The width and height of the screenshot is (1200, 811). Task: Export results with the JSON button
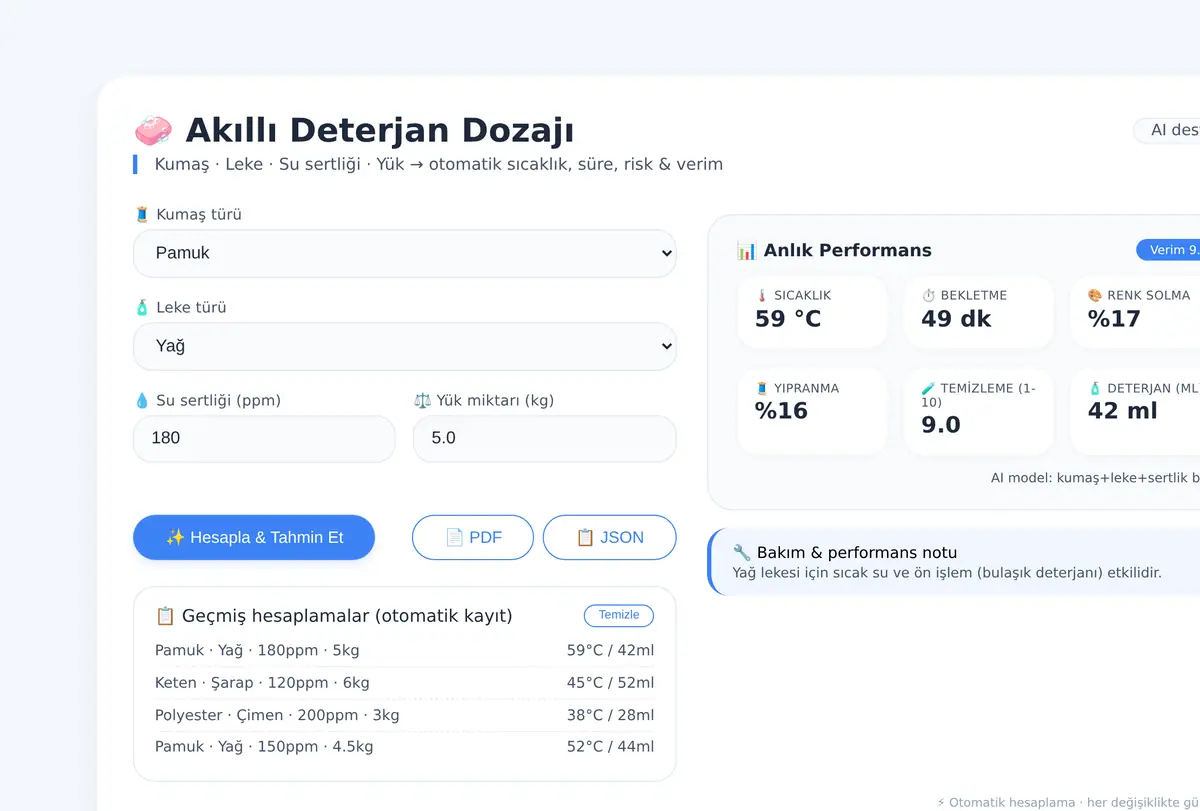(609, 537)
